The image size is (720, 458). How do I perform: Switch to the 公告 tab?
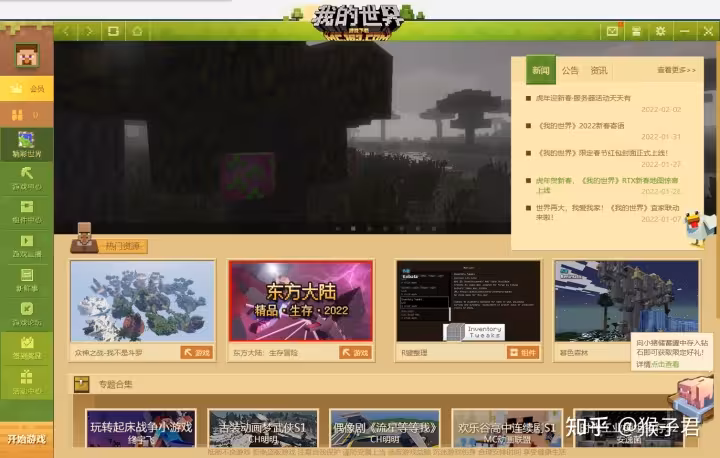pyautogui.click(x=570, y=70)
